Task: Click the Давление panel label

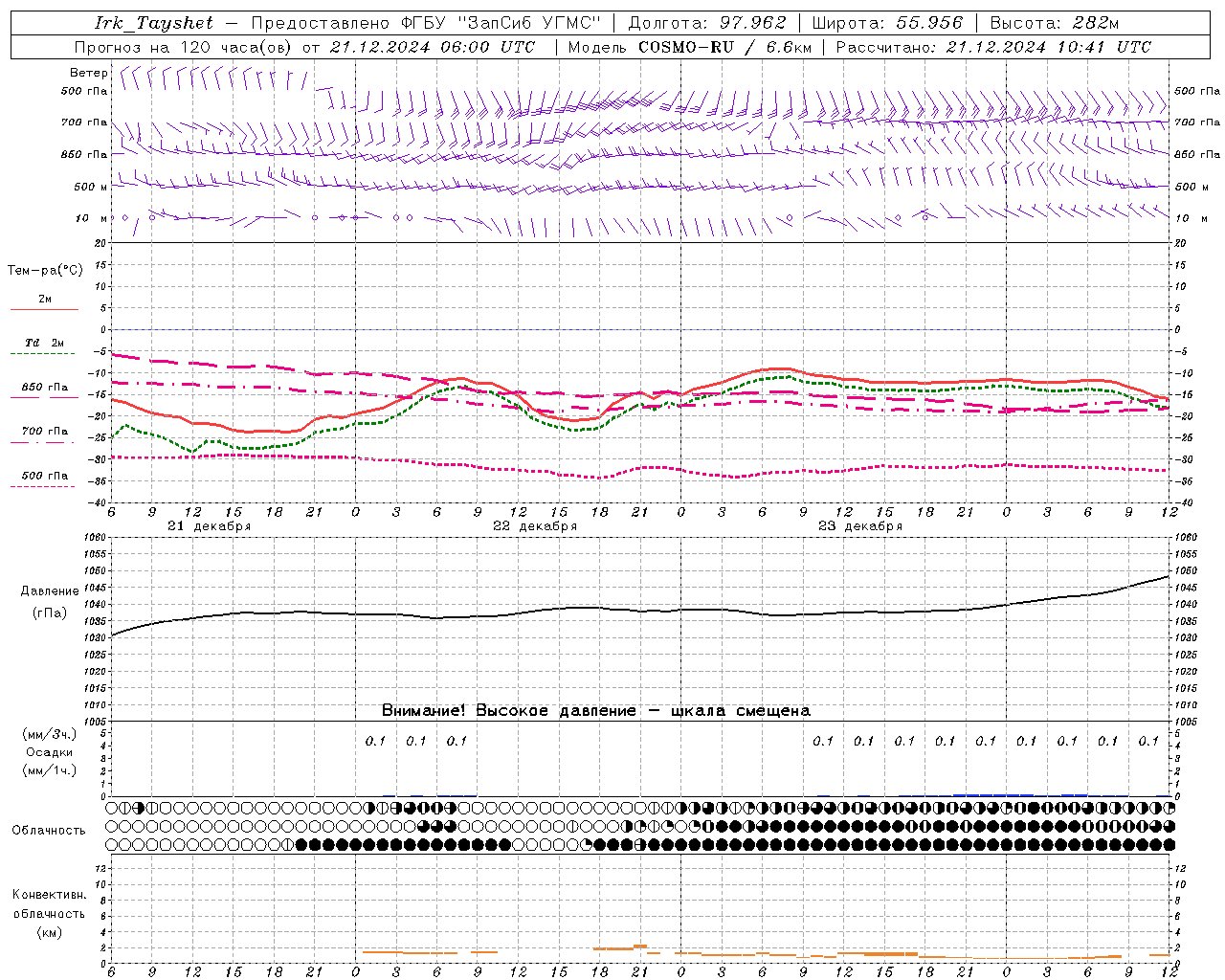Action: click(x=50, y=591)
